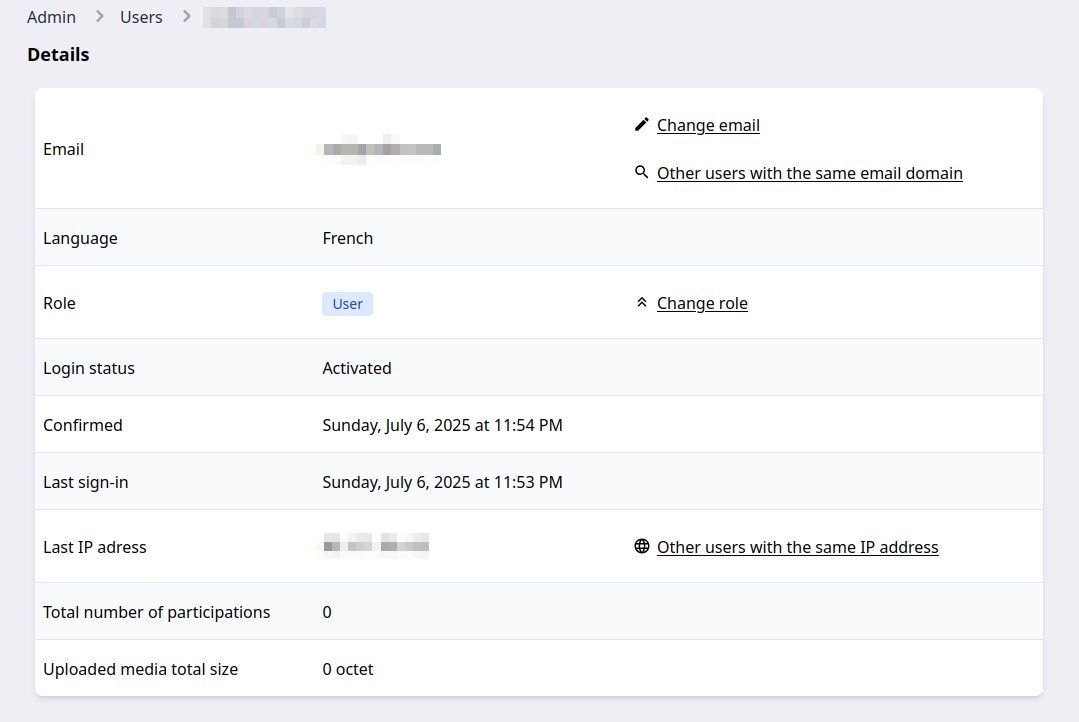
Task: Click the blurred email address value
Action: tap(379, 149)
